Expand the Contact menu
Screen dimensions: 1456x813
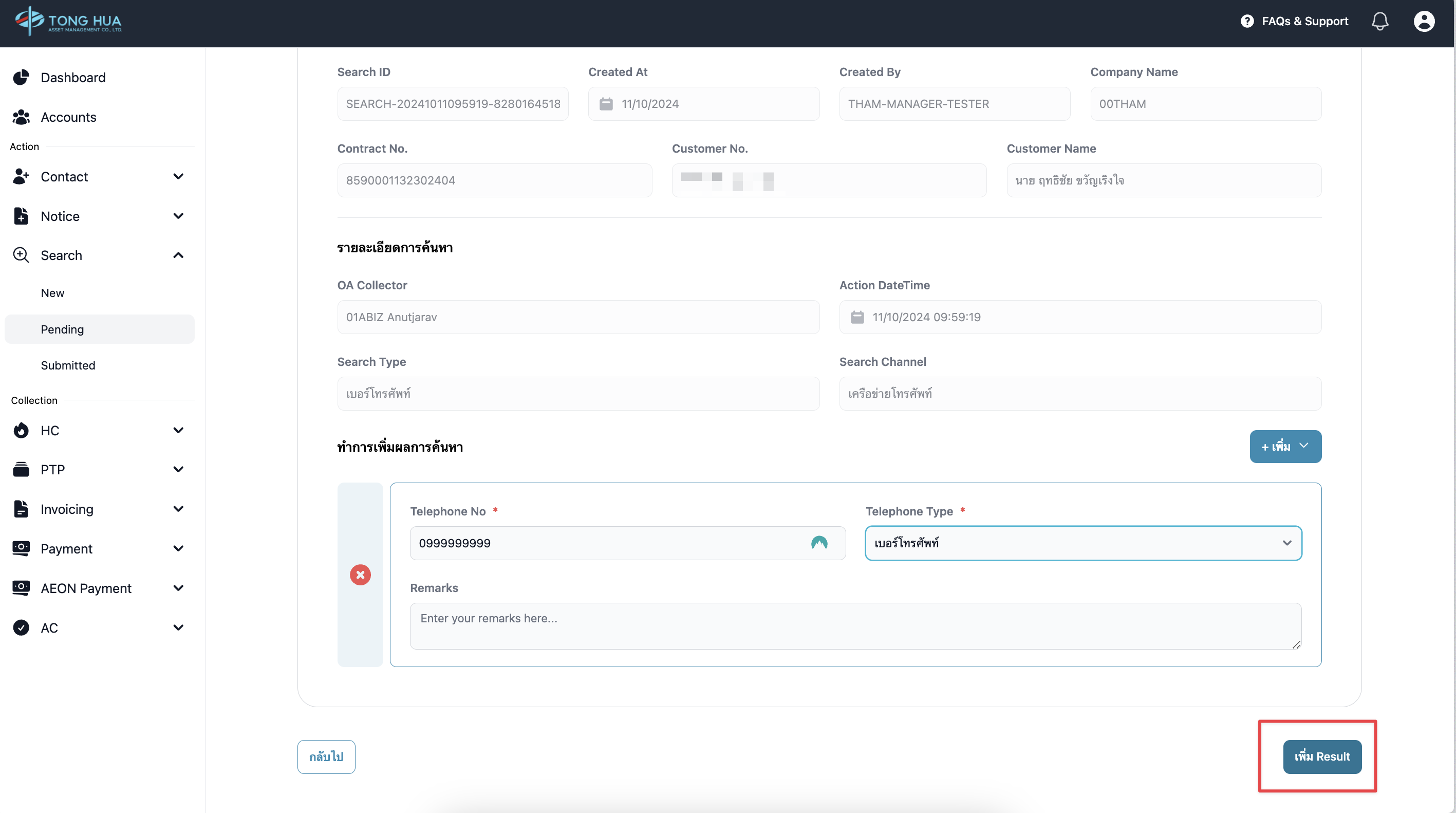99,176
